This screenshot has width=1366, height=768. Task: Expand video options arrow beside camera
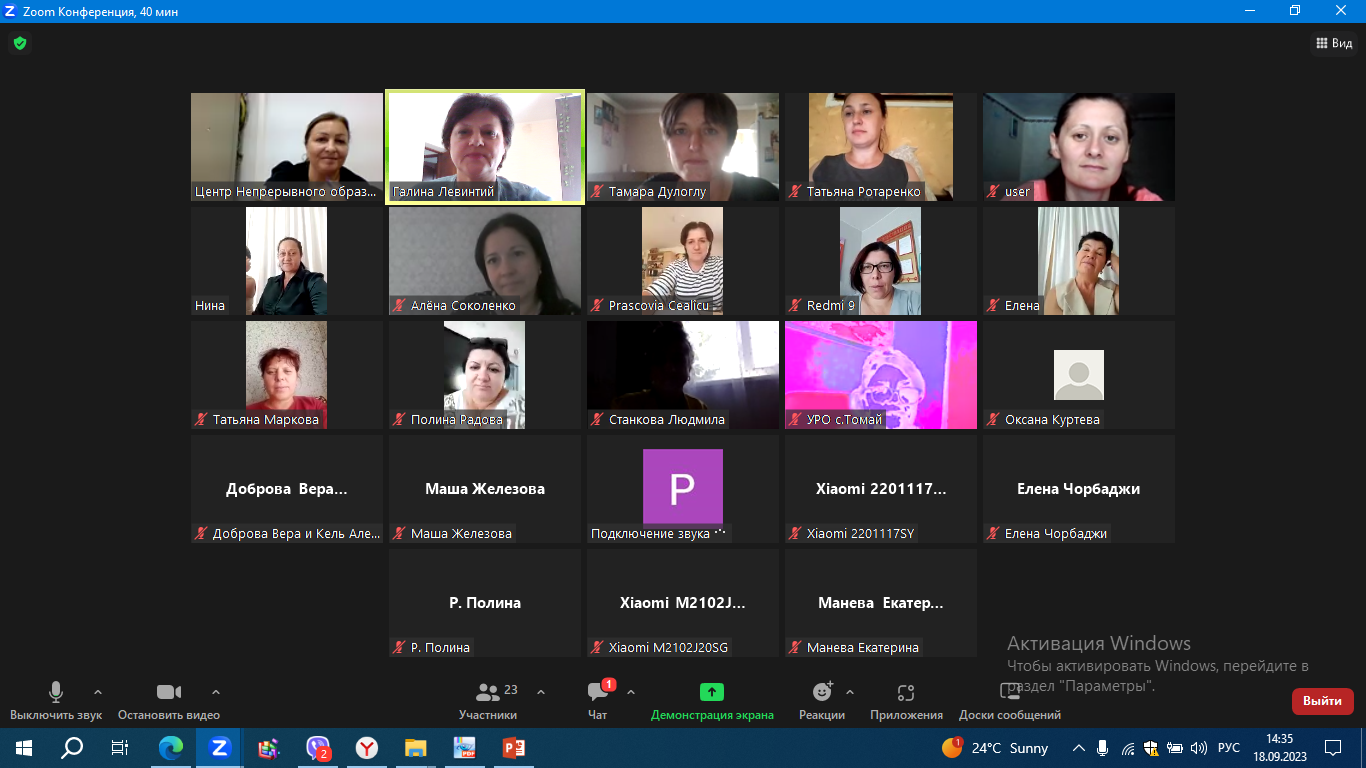(216, 692)
